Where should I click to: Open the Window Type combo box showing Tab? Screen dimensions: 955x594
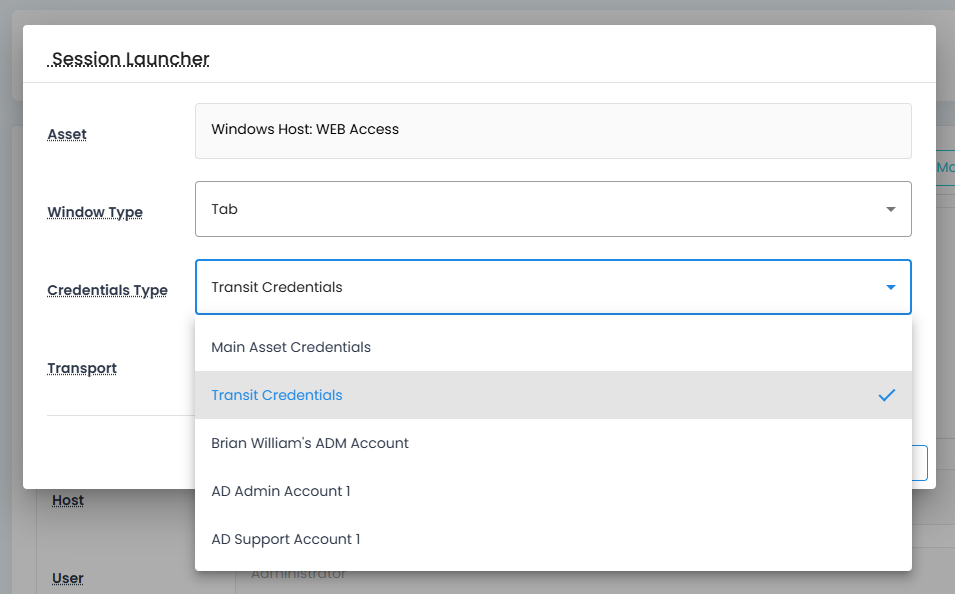(540, 209)
